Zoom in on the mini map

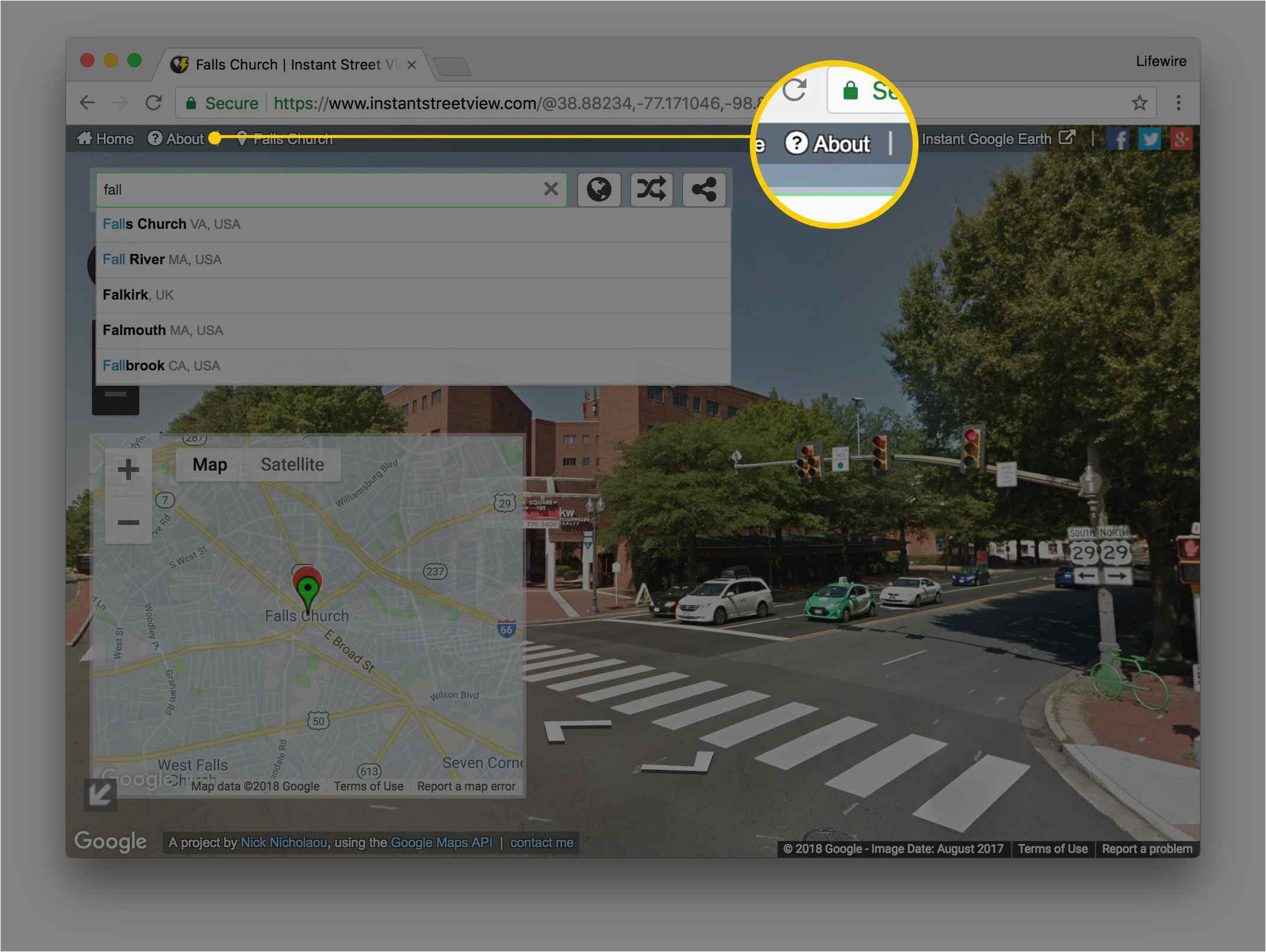click(128, 470)
